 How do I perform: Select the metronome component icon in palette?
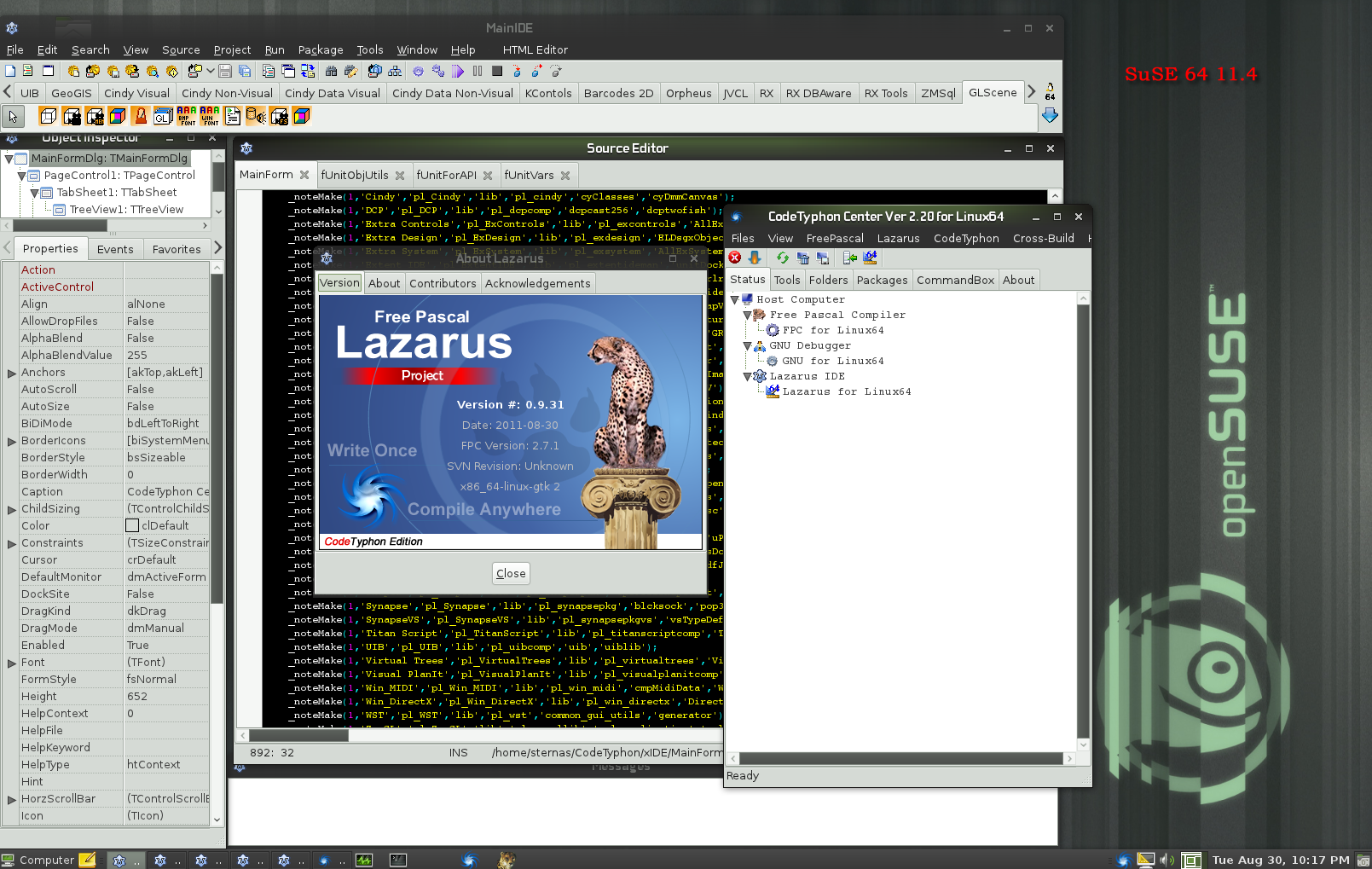141,116
